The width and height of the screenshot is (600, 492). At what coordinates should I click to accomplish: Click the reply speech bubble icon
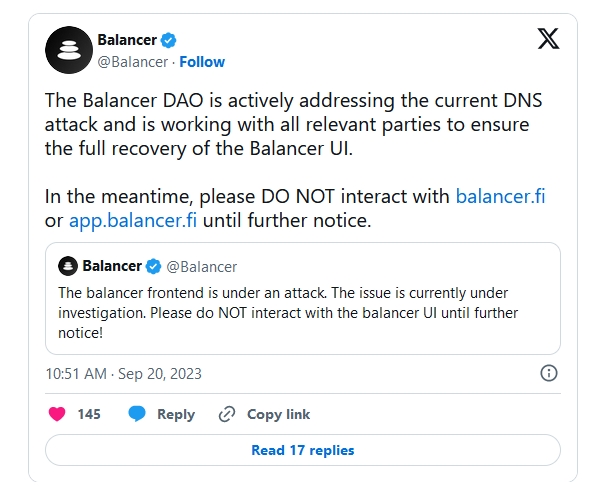click(137, 414)
